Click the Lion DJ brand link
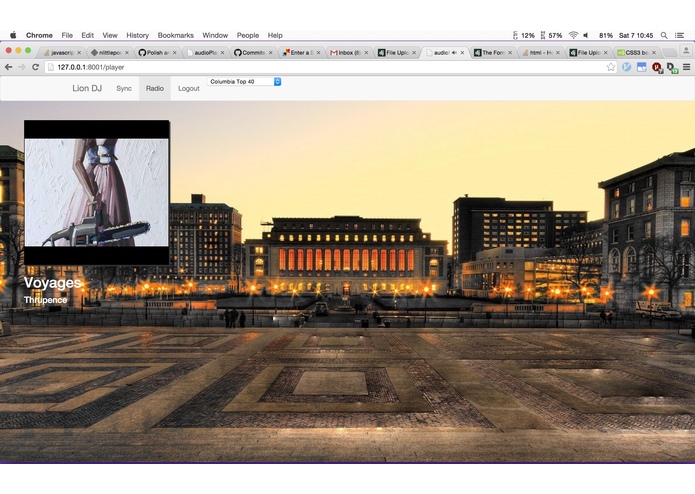695x494 pixels. [x=87, y=88]
